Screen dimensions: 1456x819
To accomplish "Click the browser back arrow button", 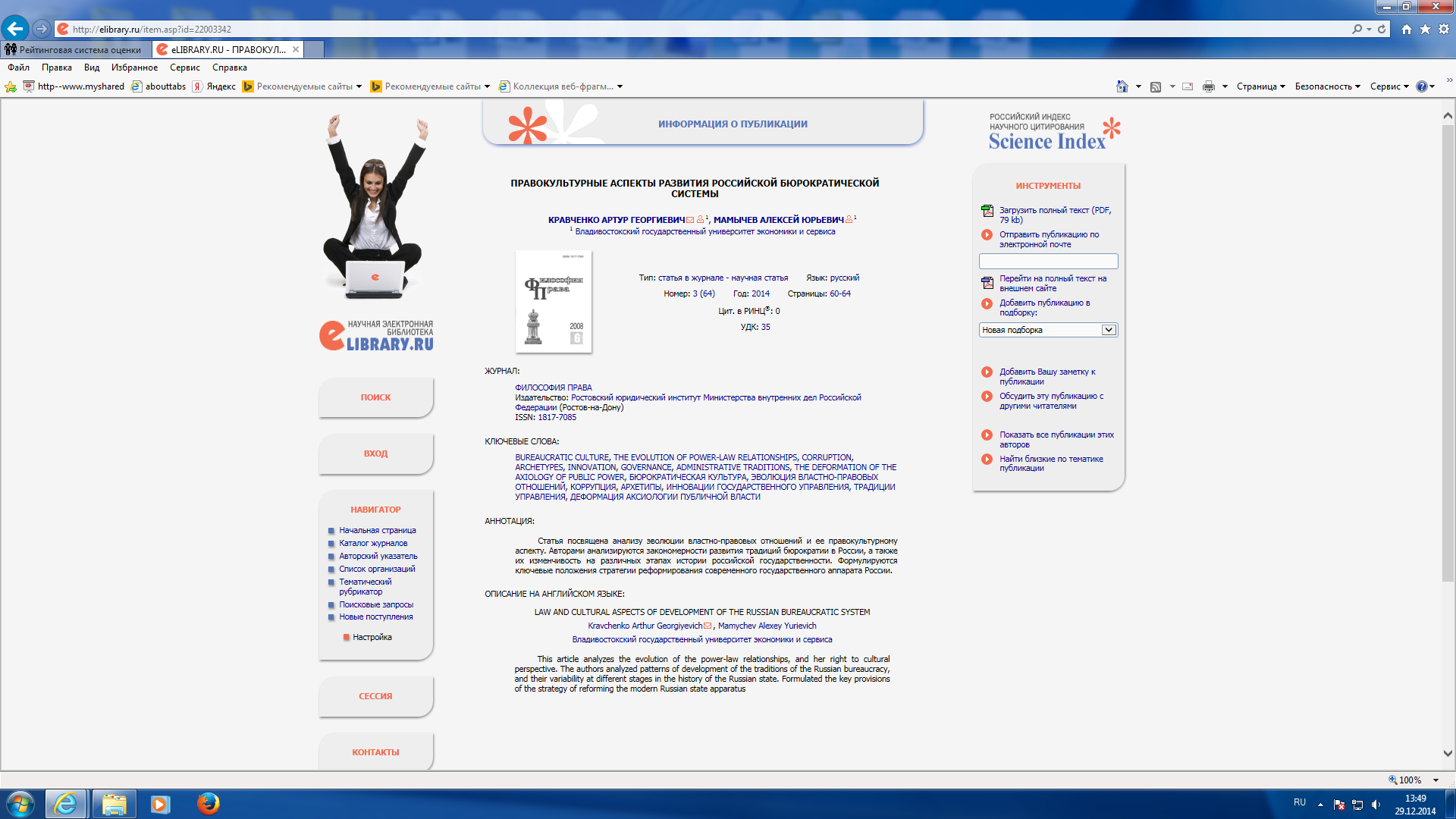I will [x=15, y=29].
